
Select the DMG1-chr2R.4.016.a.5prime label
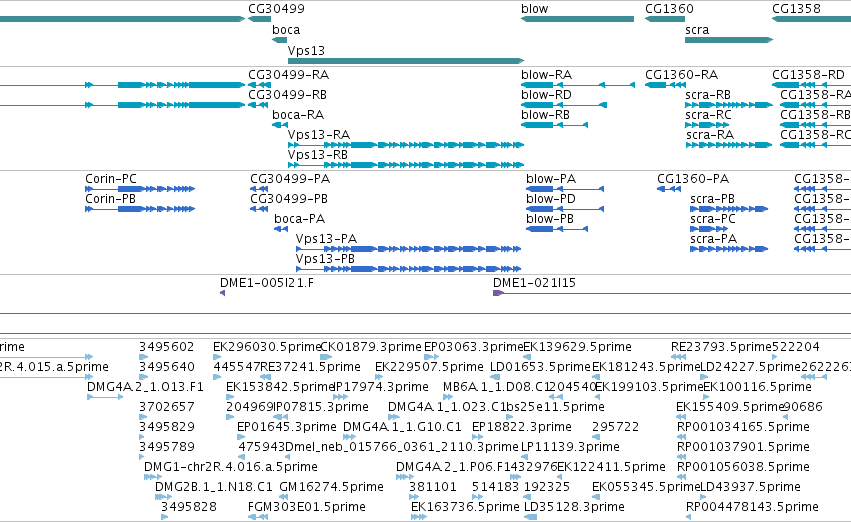231,467
